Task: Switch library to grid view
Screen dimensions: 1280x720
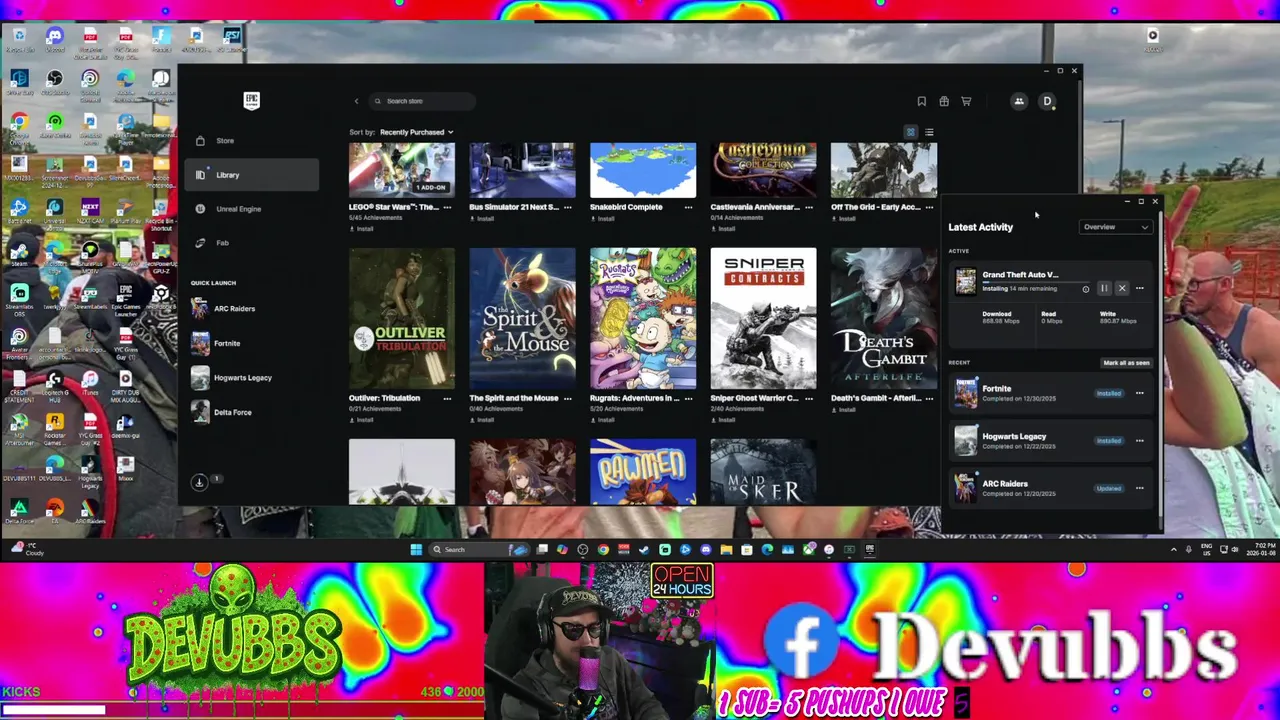Action: [910, 132]
